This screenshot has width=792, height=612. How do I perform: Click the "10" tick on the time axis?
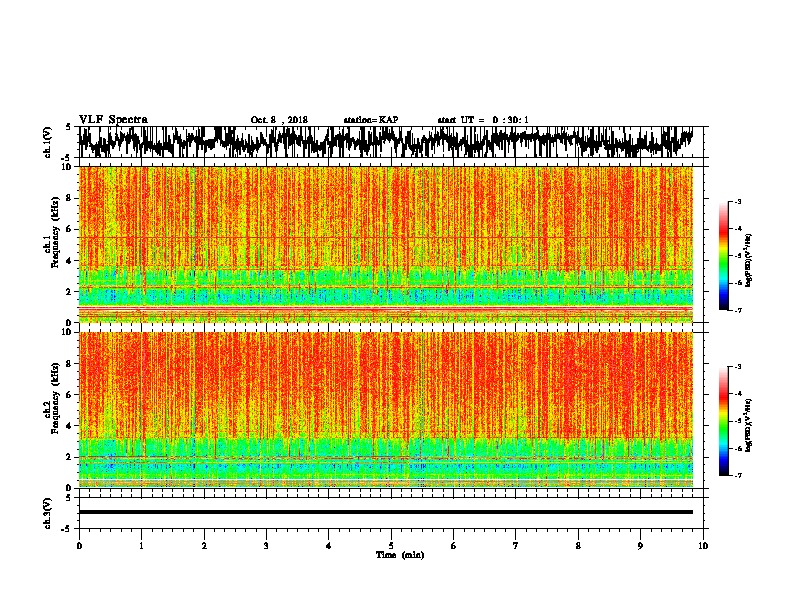703,546
